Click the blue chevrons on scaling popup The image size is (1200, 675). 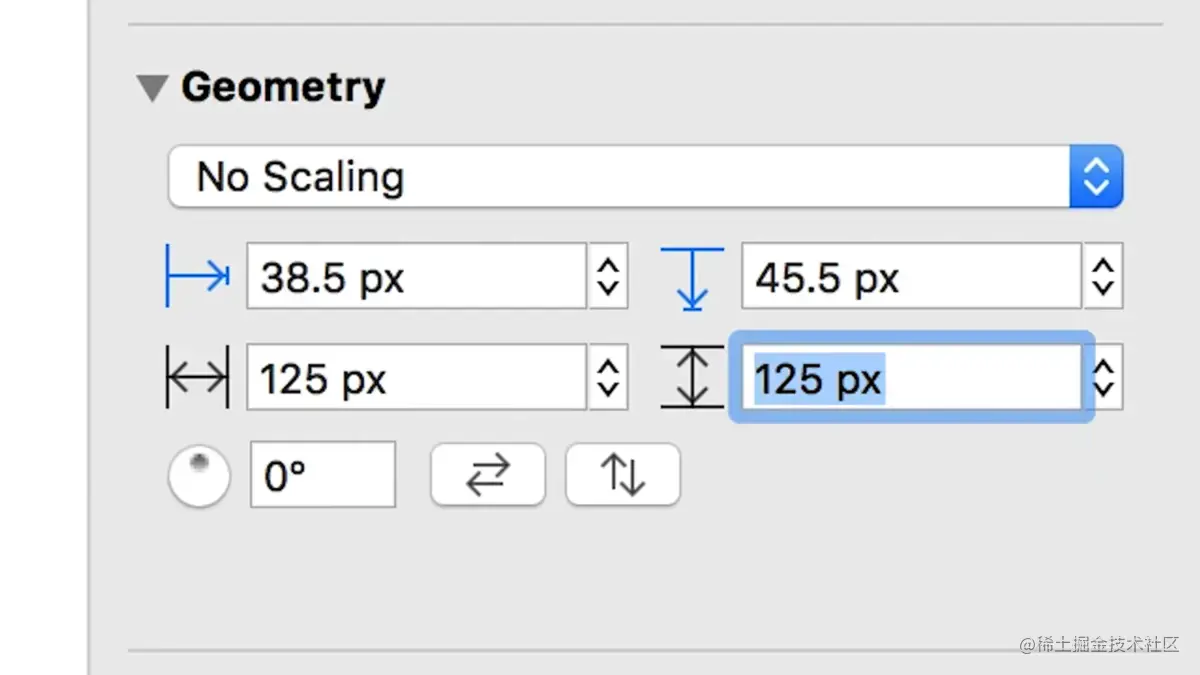coord(1096,177)
